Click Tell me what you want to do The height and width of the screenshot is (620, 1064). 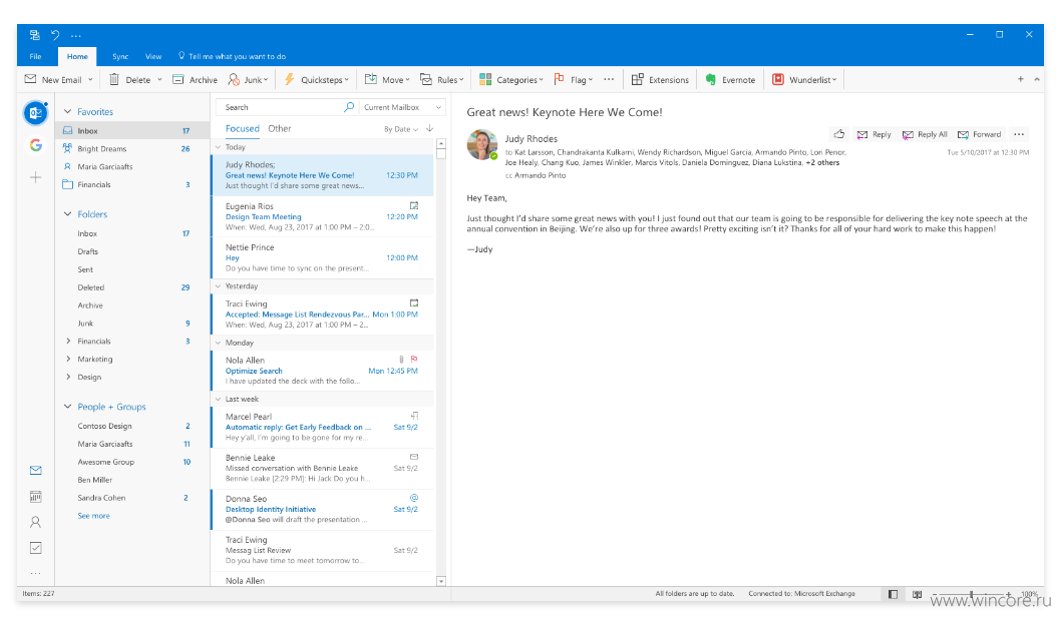pos(232,56)
